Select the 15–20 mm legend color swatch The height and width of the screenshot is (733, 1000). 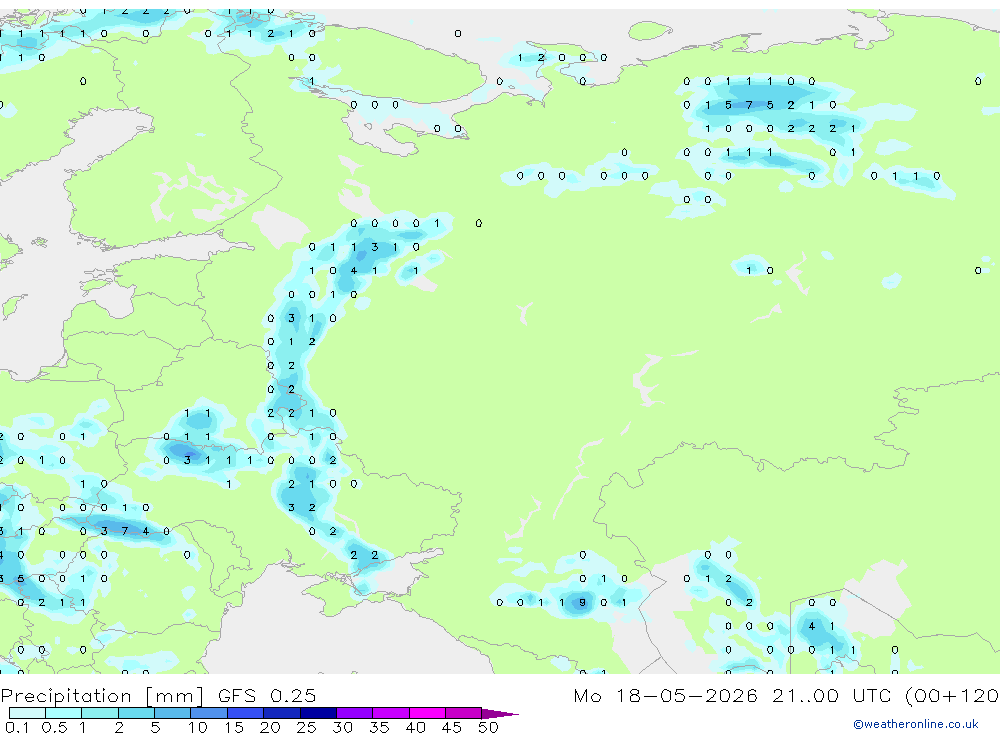pos(246,713)
